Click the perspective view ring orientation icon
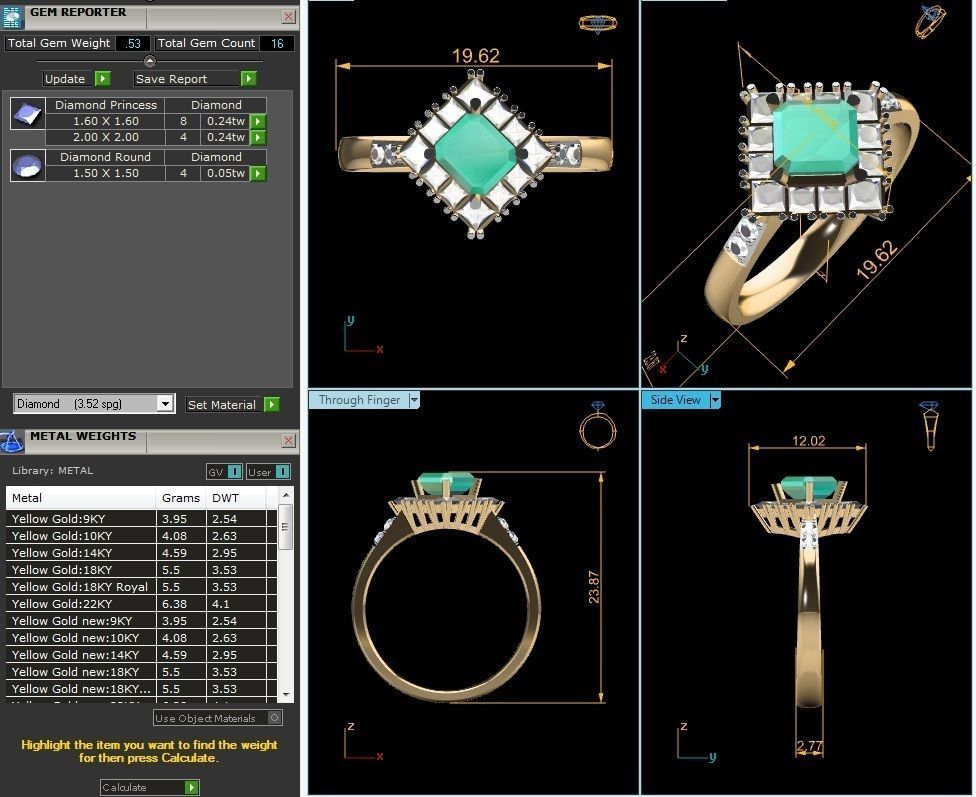976x797 pixels. tap(931, 20)
